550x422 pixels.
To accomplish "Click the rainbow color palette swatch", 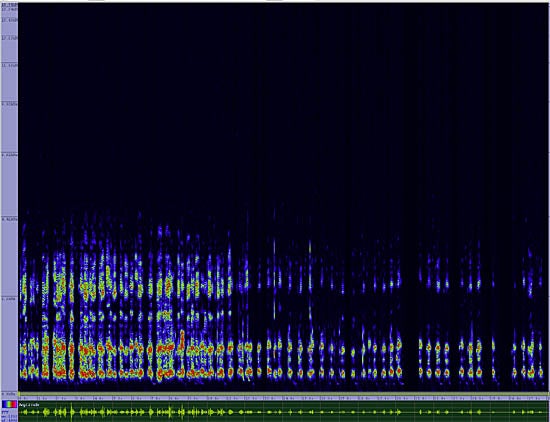I will (x=9, y=404).
